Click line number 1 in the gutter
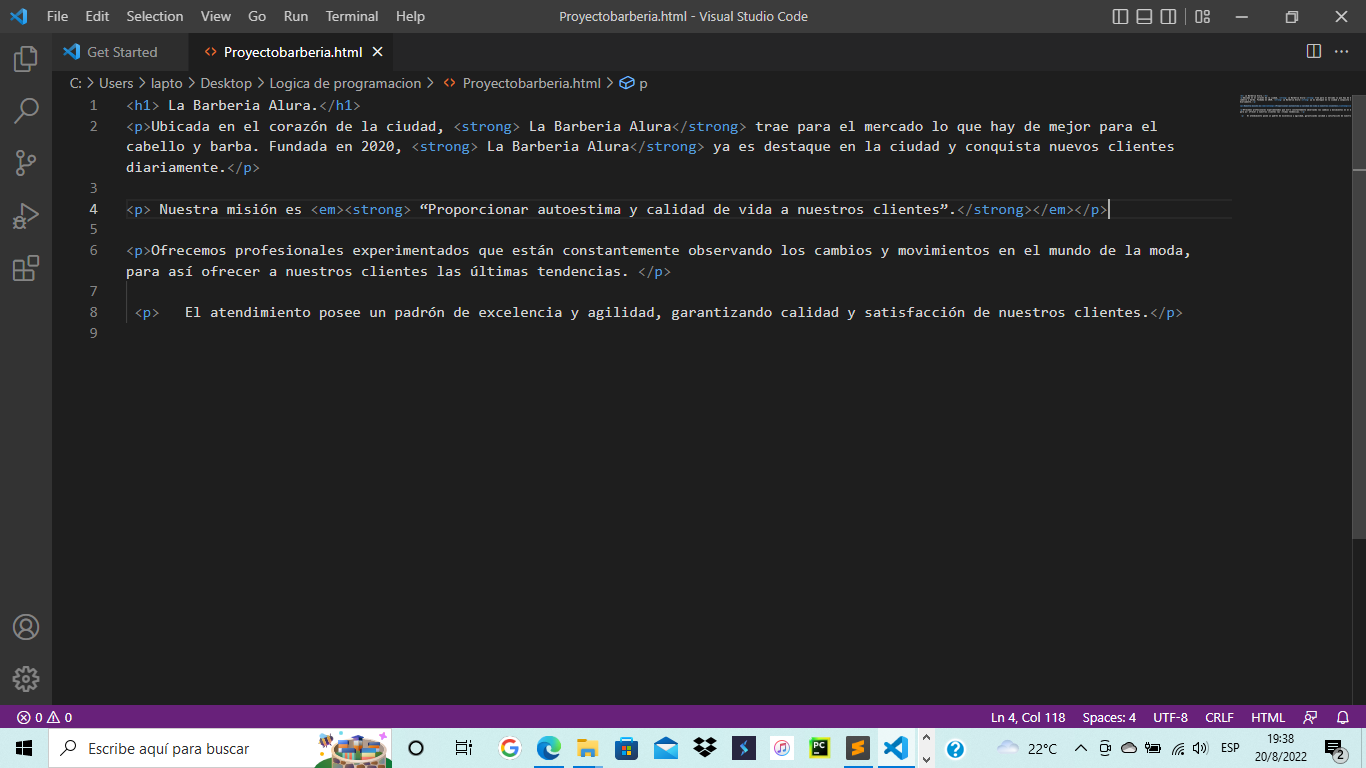Viewport: 1366px width, 768px height. [x=93, y=105]
